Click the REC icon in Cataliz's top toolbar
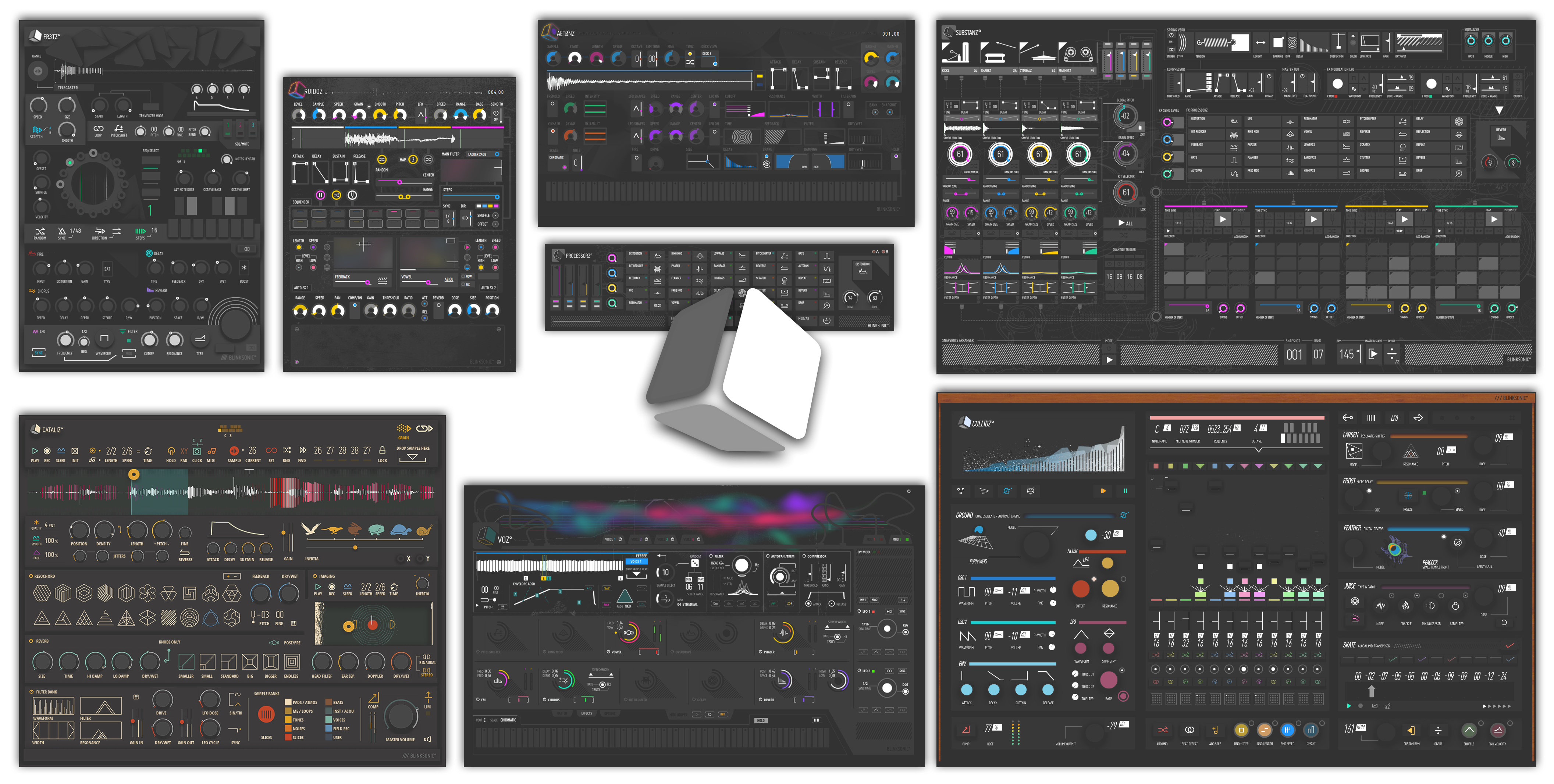This screenshot has width=1554, height=784. click(x=47, y=450)
